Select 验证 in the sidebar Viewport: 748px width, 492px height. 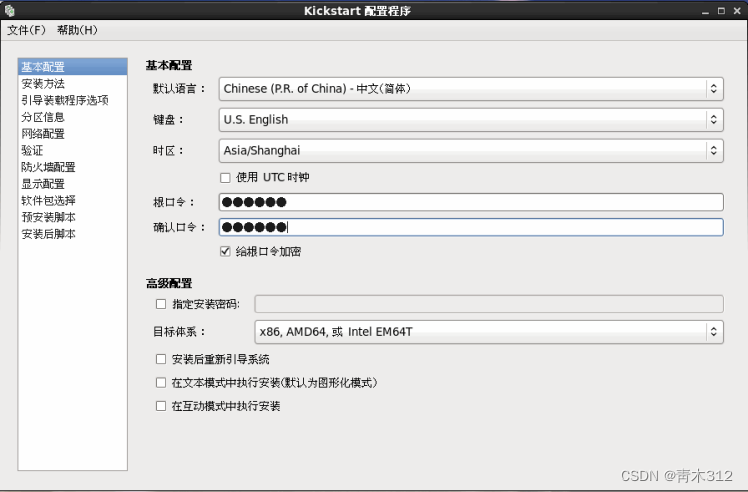73,150
